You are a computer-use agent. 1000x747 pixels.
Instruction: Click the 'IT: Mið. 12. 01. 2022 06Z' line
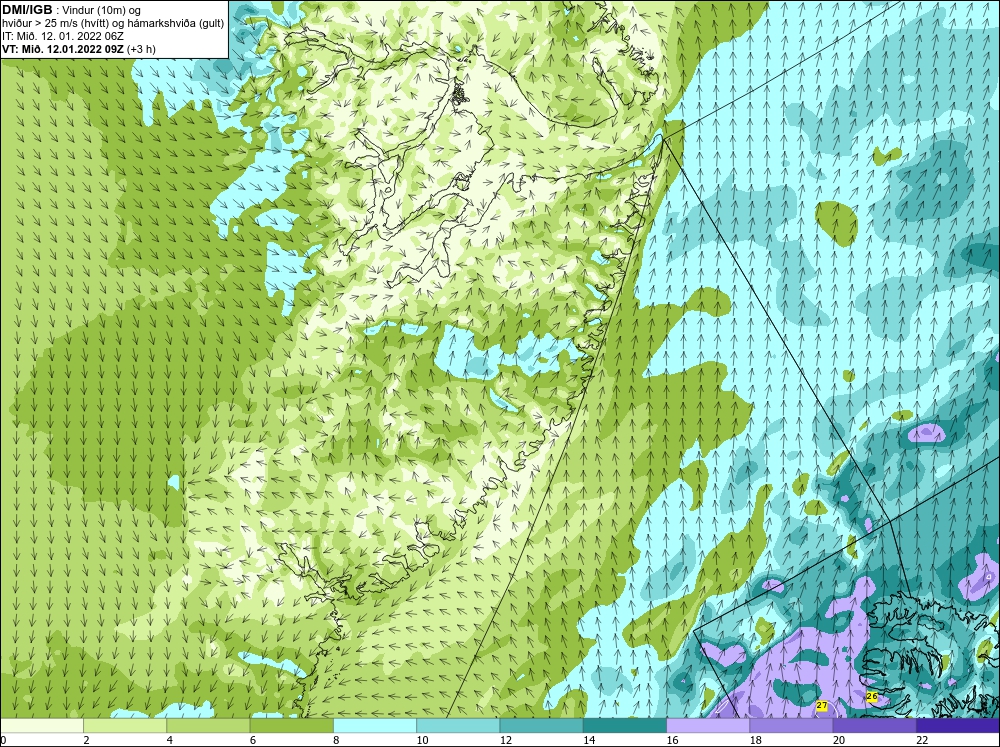[63, 36]
